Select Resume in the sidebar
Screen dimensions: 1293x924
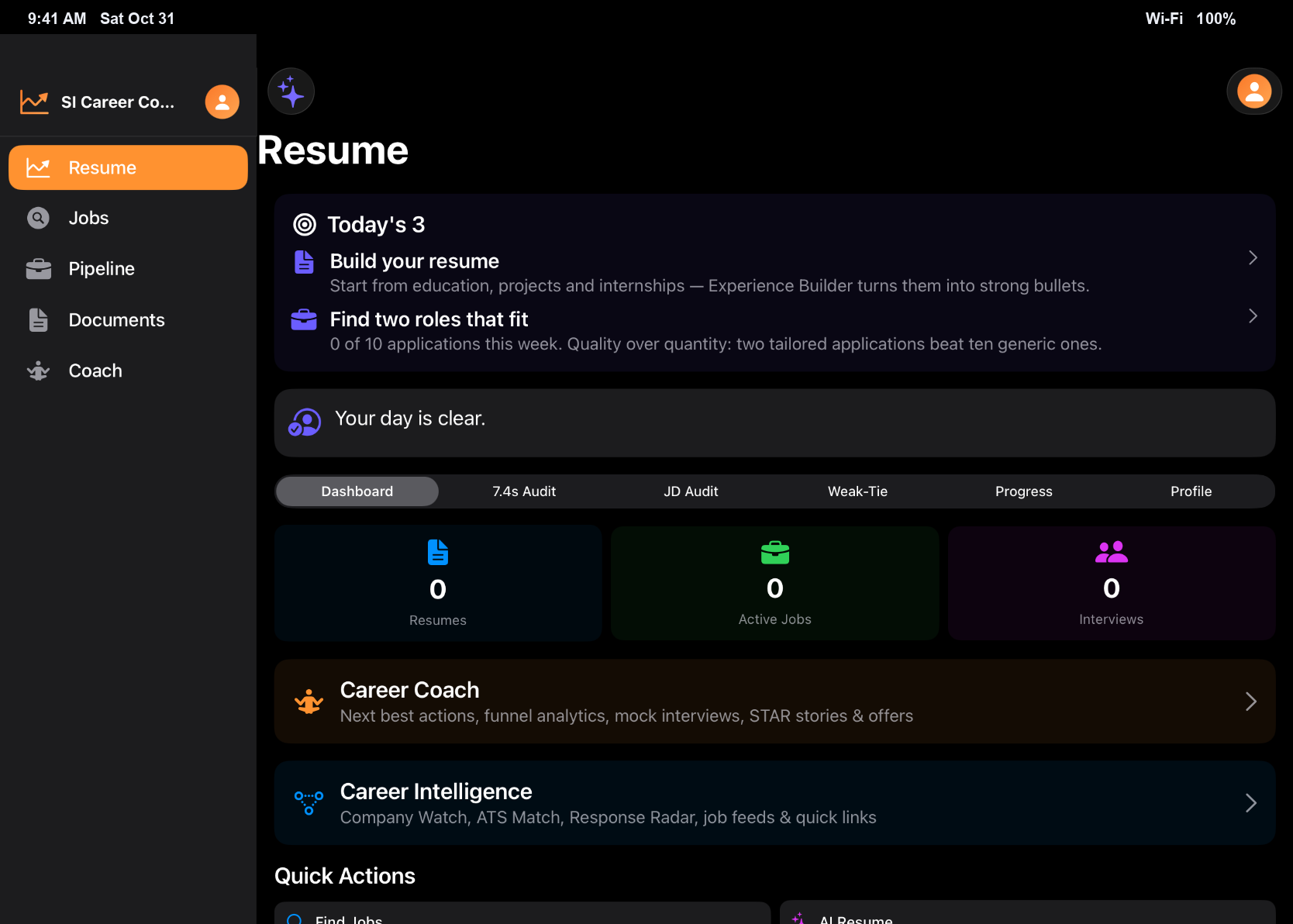tap(128, 167)
